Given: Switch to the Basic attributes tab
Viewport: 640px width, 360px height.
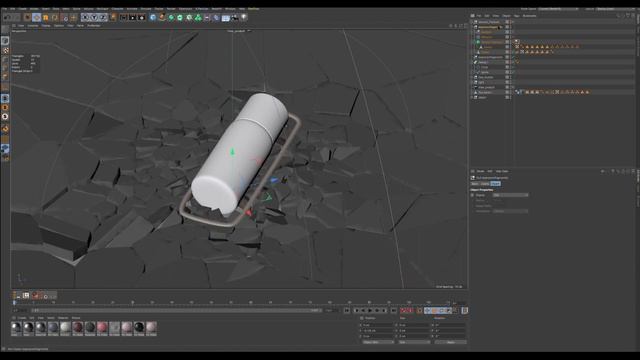Looking at the screenshot, I should click(x=475, y=184).
